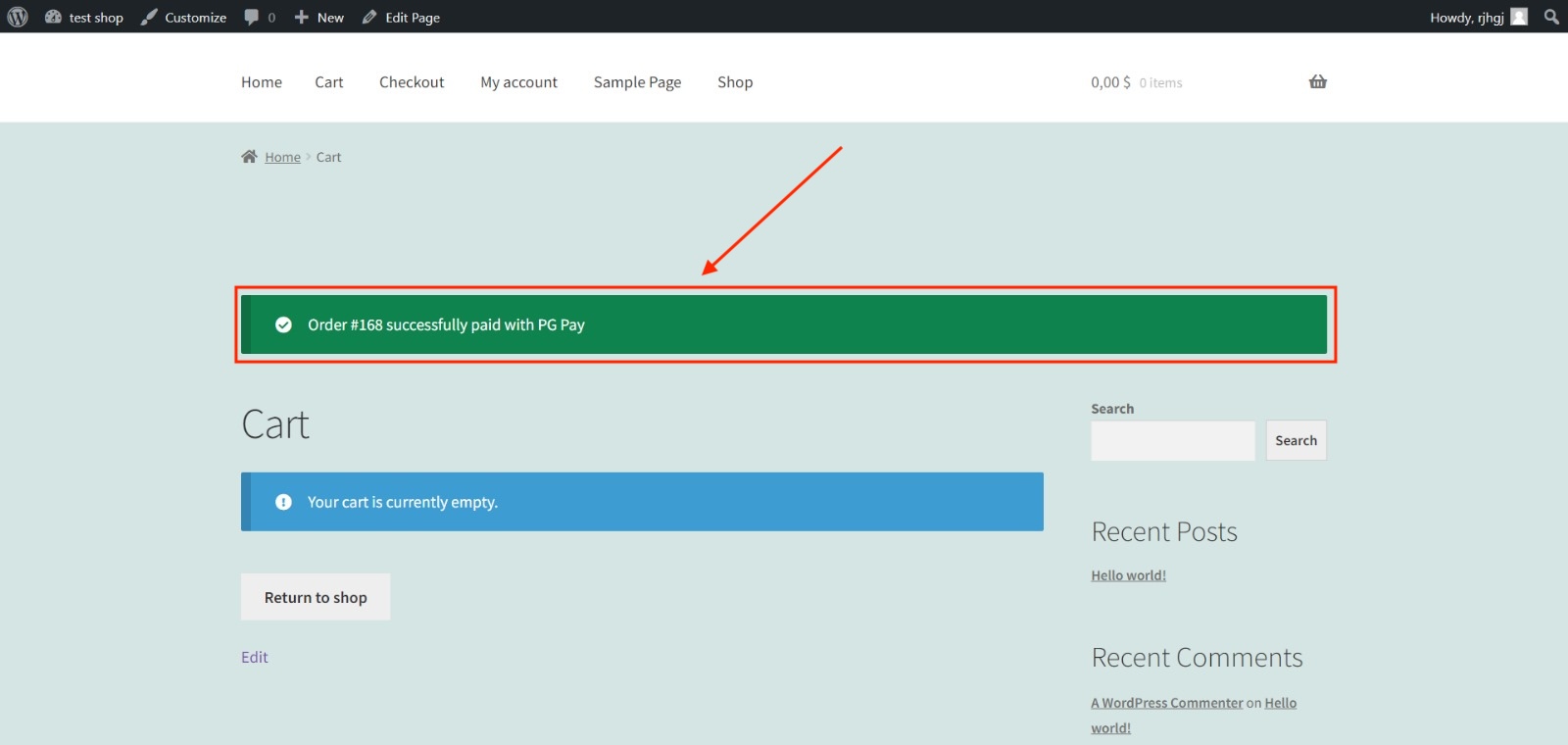Click the Edit link below cart

[x=255, y=657]
